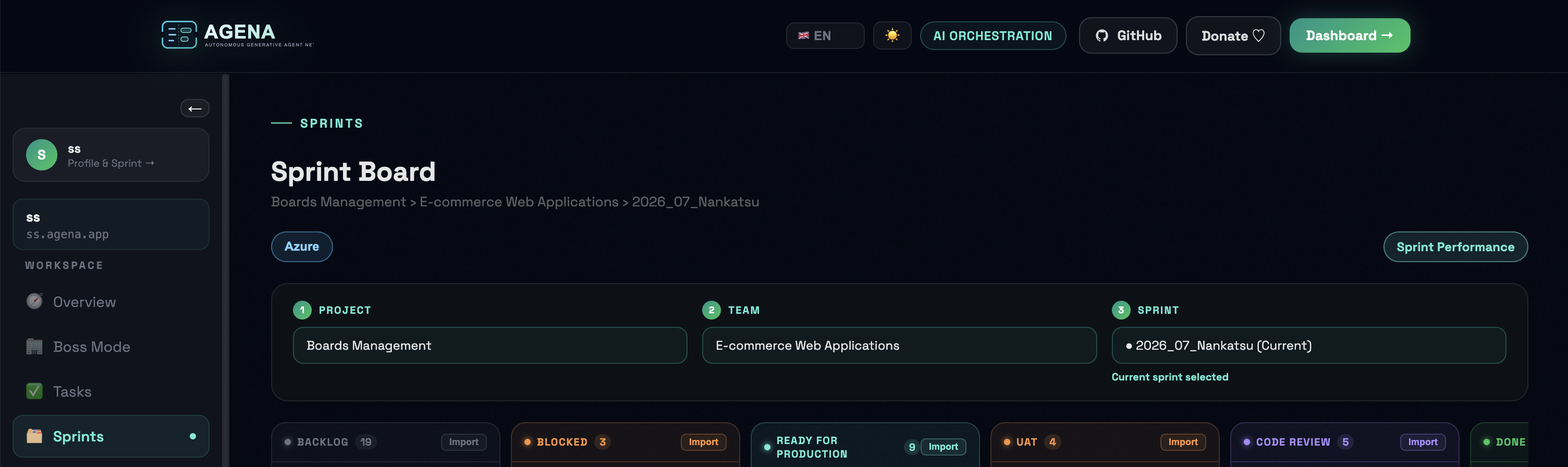1568x467 pixels.
Task: Click the AGENA logo icon
Action: [x=179, y=35]
